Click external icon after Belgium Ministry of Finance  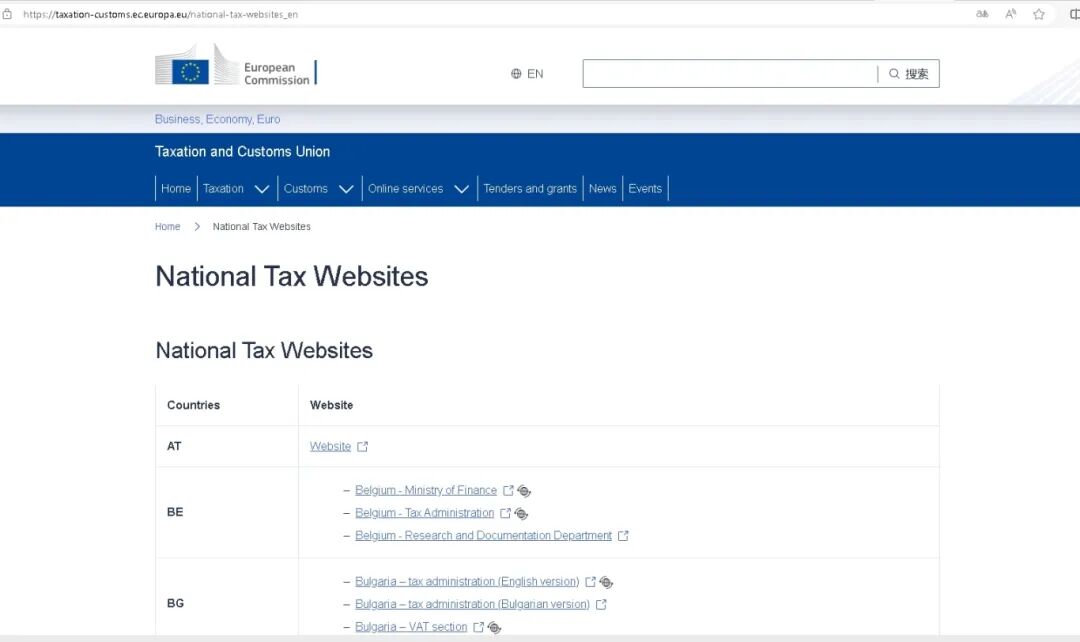(508, 490)
